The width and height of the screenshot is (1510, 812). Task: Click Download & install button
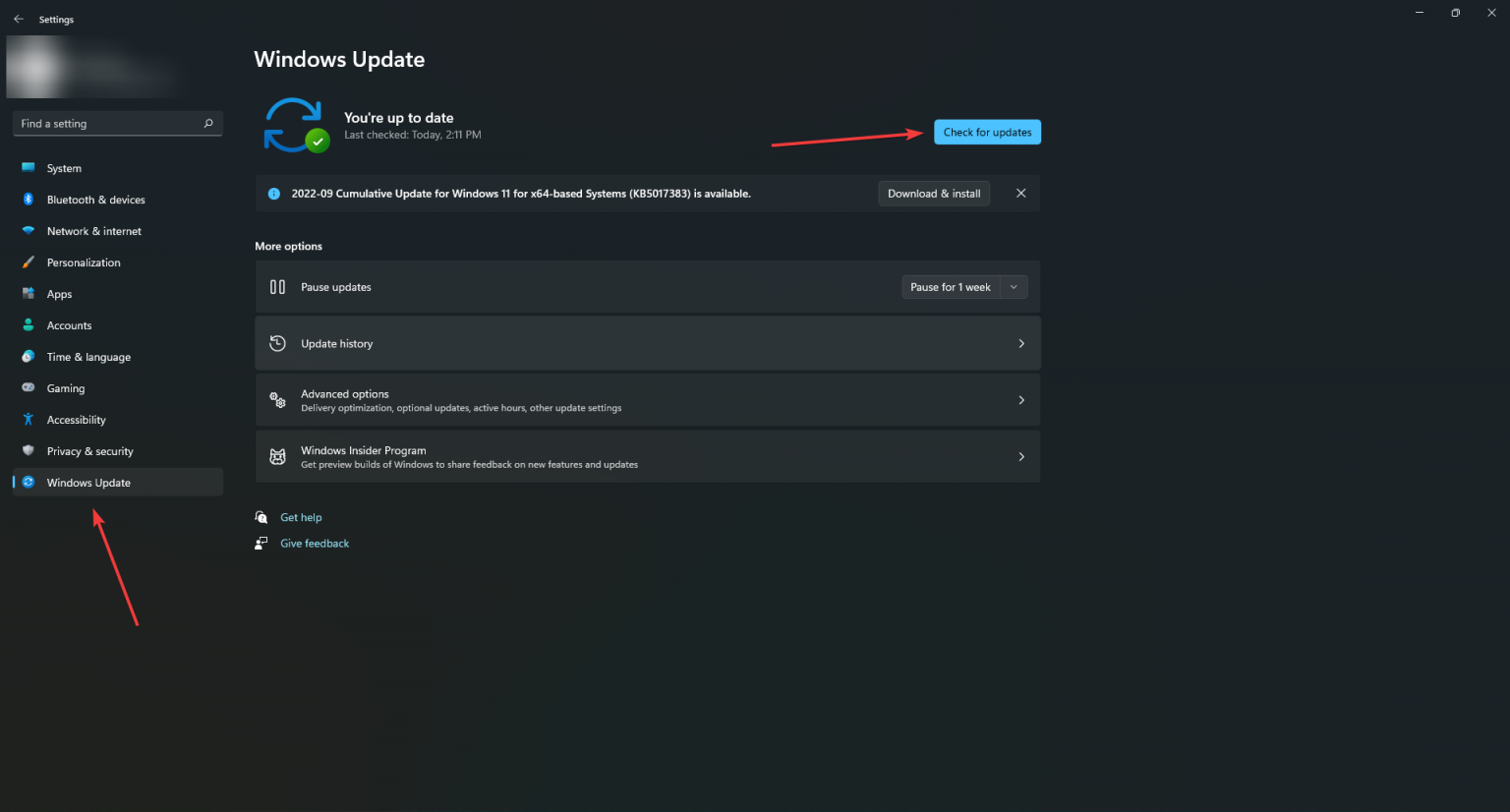[934, 194]
